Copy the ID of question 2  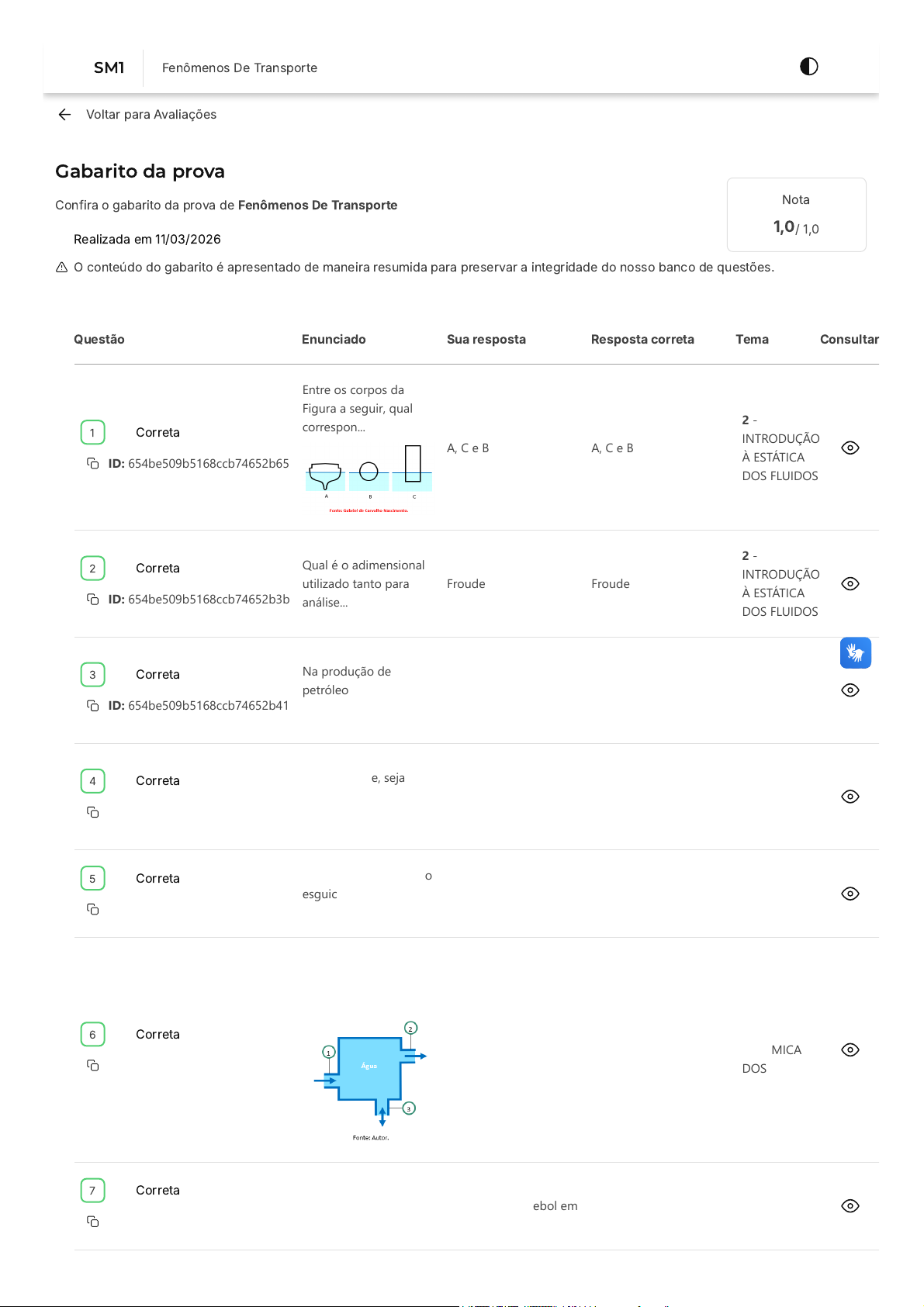93,600
